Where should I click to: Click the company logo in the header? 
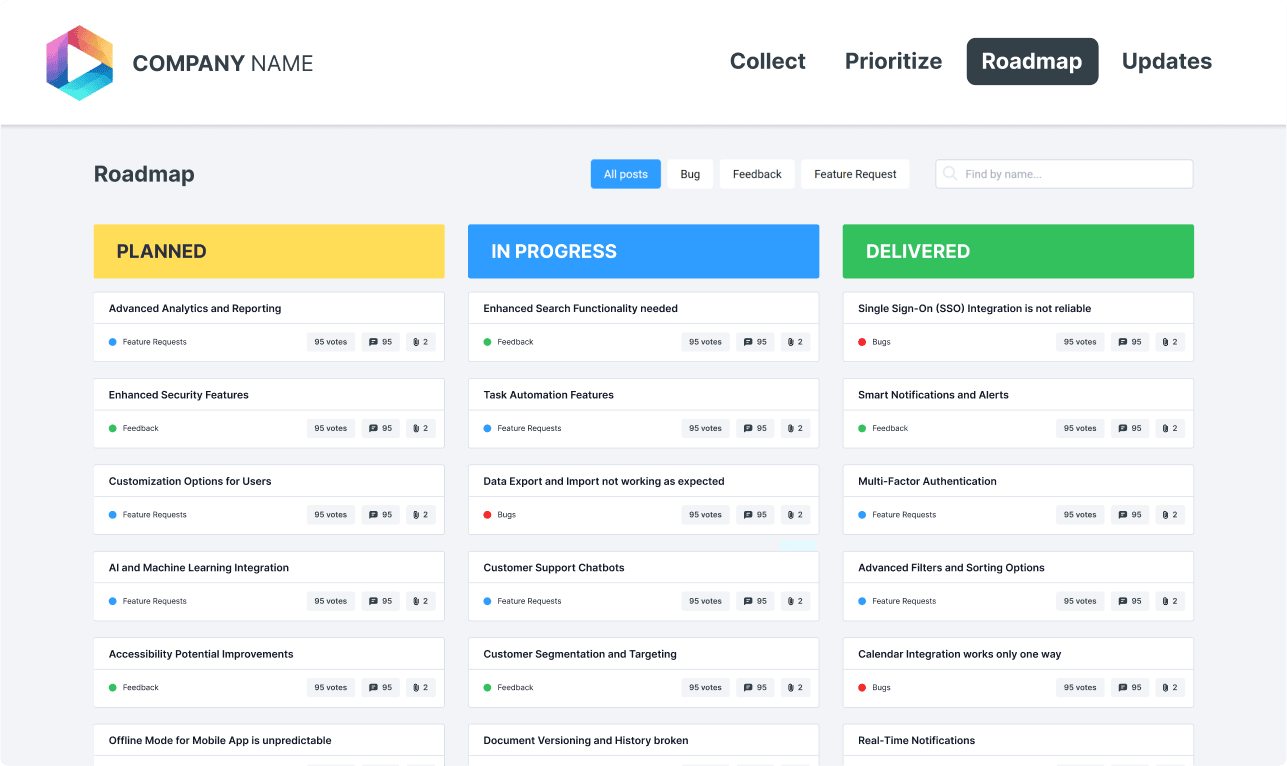79,62
